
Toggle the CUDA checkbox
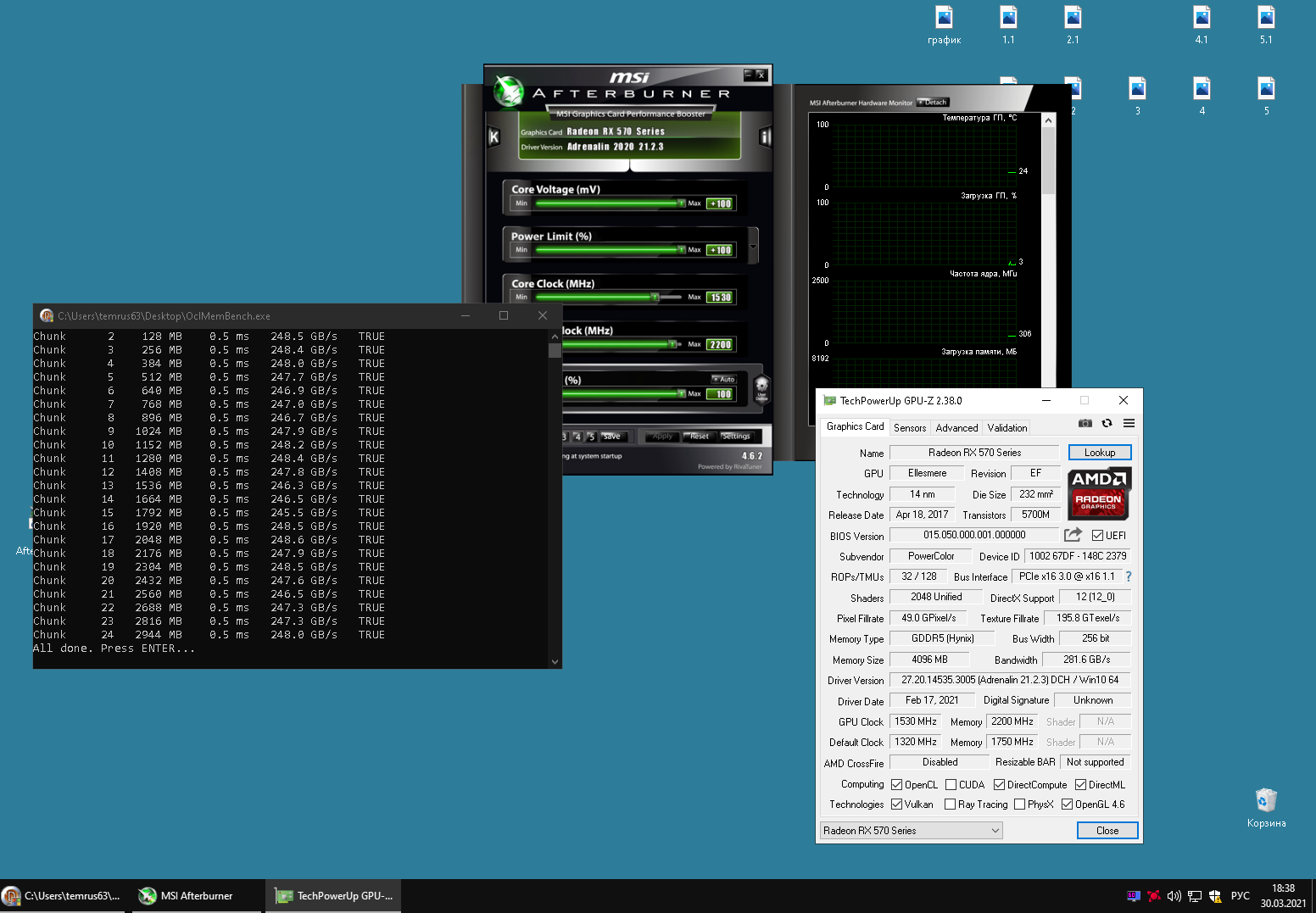(951, 785)
